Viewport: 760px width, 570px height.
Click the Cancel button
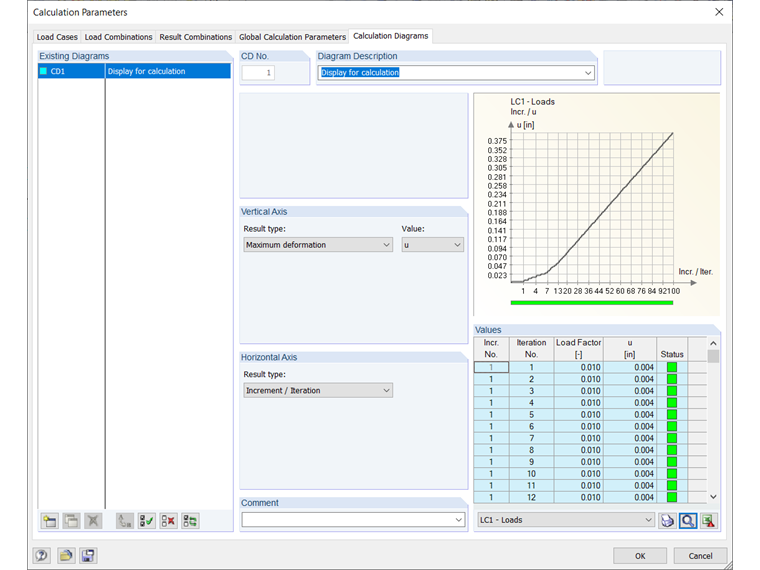click(700, 556)
